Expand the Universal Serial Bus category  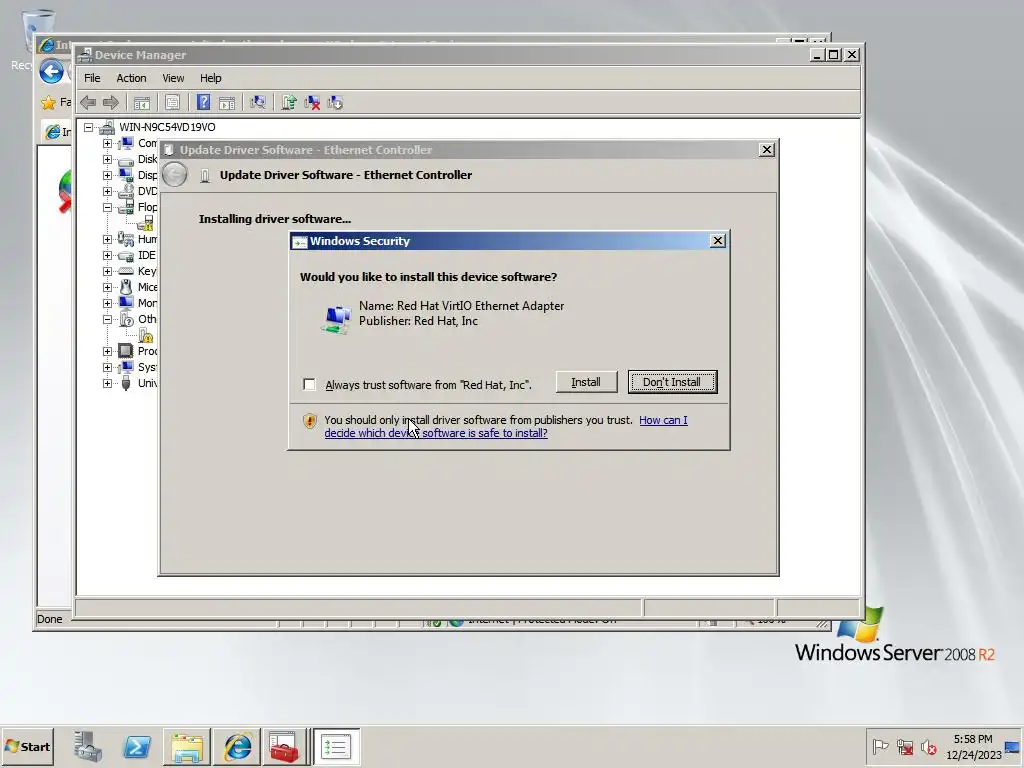point(107,383)
